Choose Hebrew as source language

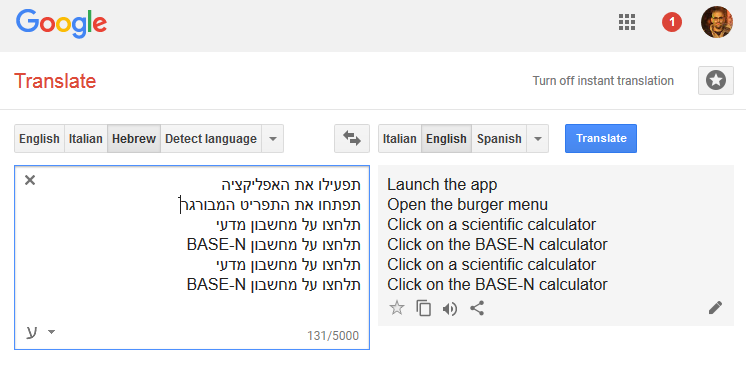[134, 139]
